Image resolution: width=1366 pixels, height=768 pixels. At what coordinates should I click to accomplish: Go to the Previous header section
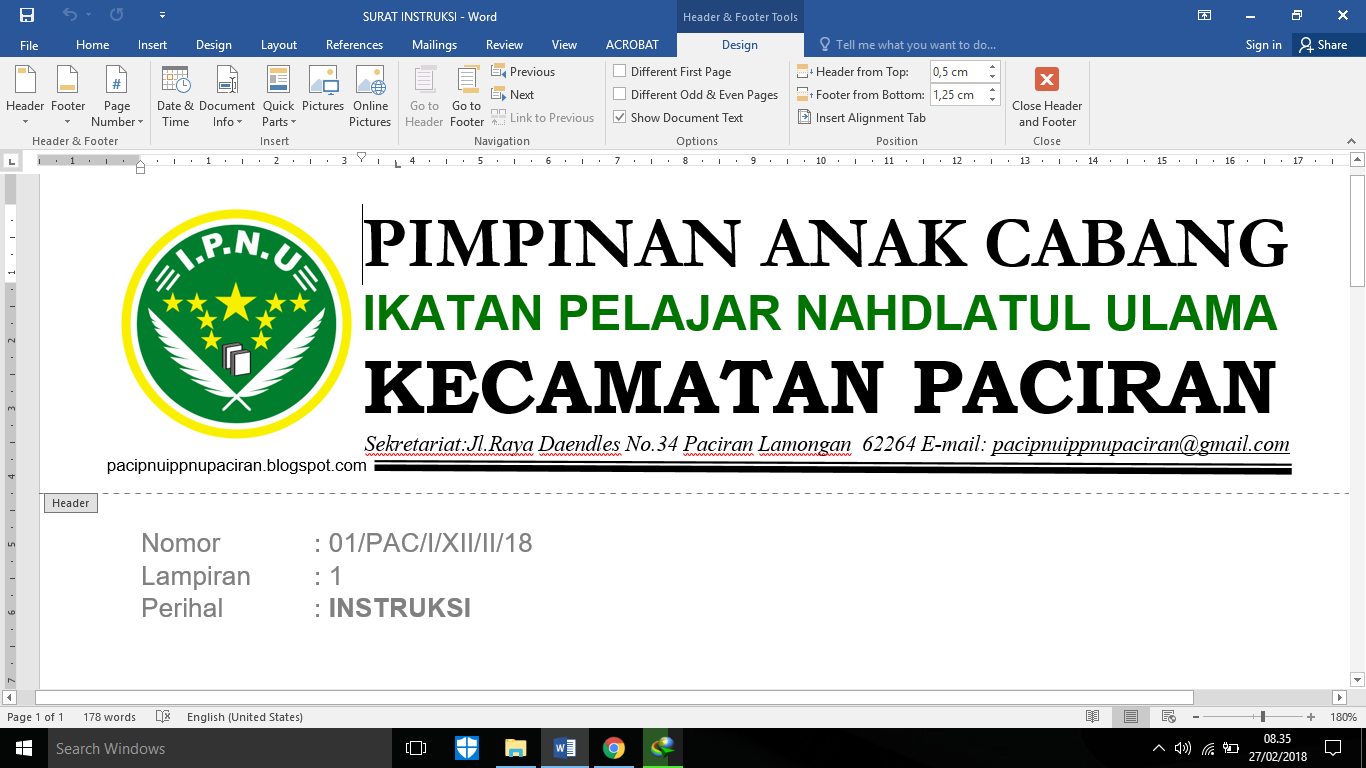(523, 72)
